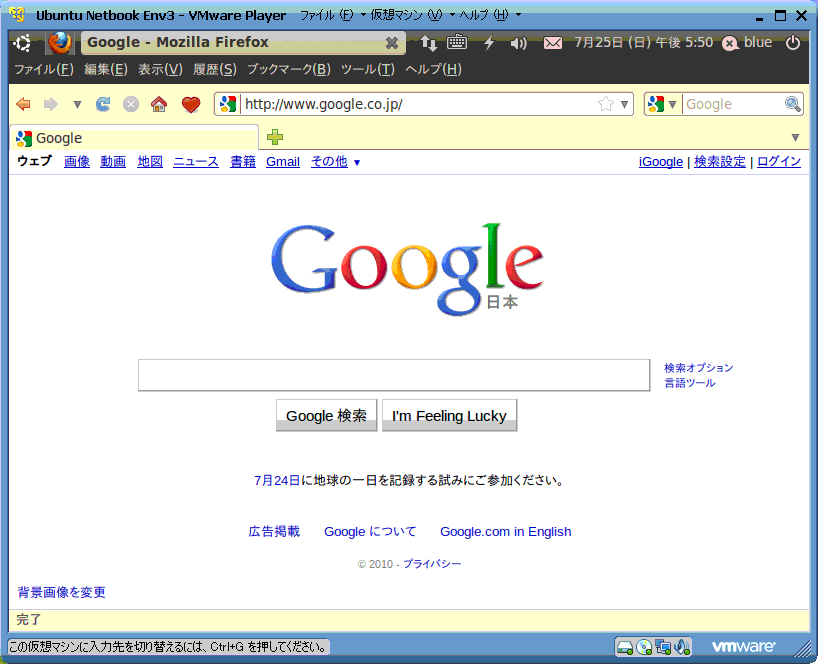This screenshot has height=664, width=818.
Task: Open Google.com in English link
Action: point(506,532)
